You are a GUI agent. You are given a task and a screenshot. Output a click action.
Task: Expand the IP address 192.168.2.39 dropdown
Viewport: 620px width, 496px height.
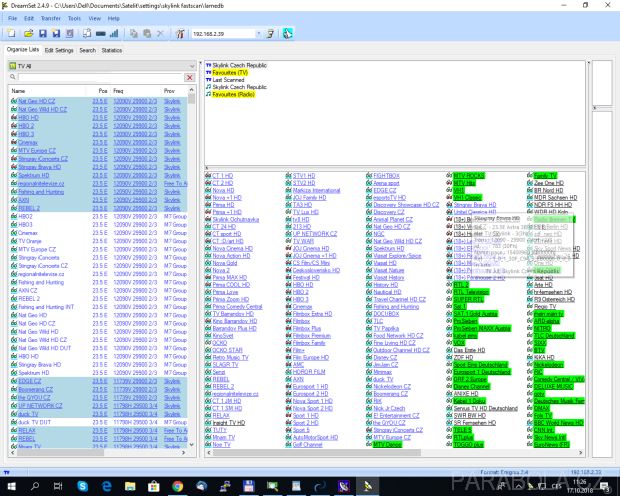tap(259, 34)
